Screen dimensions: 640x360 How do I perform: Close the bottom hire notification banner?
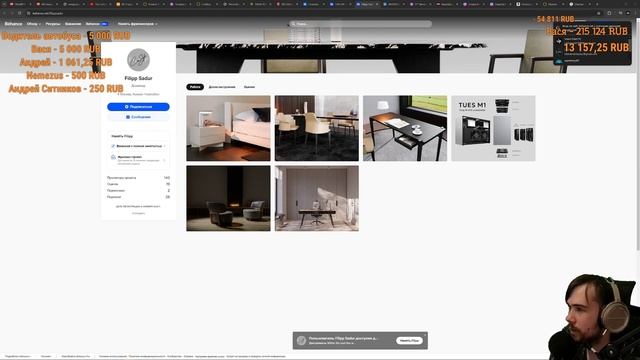tap(425, 334)
